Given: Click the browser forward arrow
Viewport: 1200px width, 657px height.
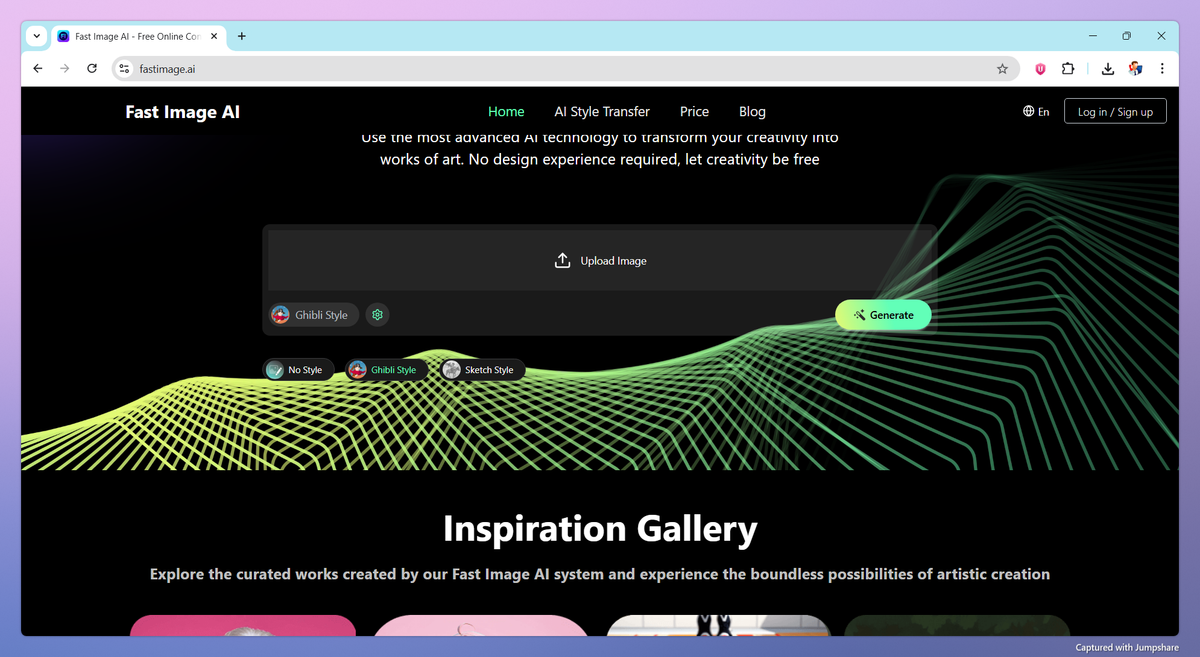Looking at the screenshot, I should pyautogui.click(x=65, y=69).
